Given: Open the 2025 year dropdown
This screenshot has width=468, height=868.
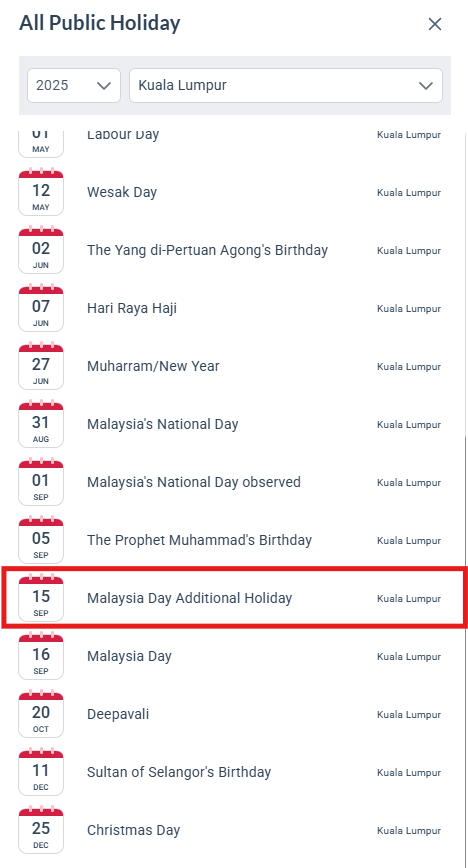Looking at the screenshot, I should (74, 85).
